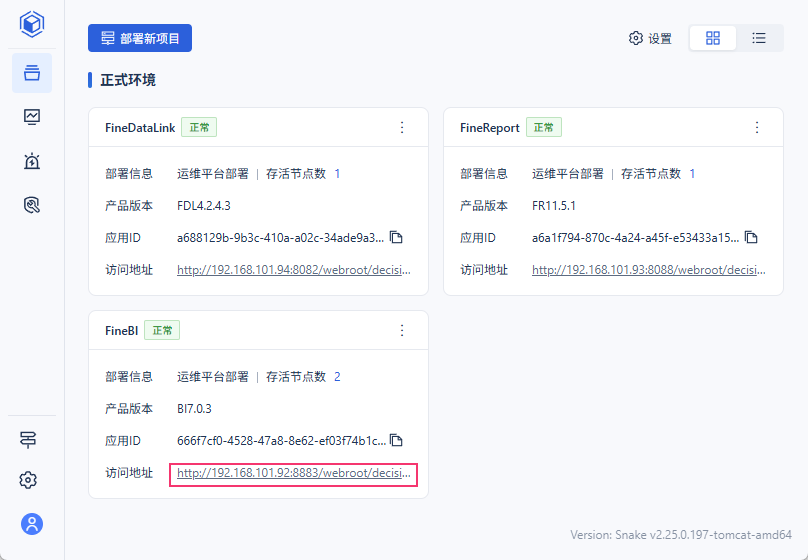This screenshot has height=560, width=808.
Task: Copy the FineDataLink application ID
Action: click(396, 237)
